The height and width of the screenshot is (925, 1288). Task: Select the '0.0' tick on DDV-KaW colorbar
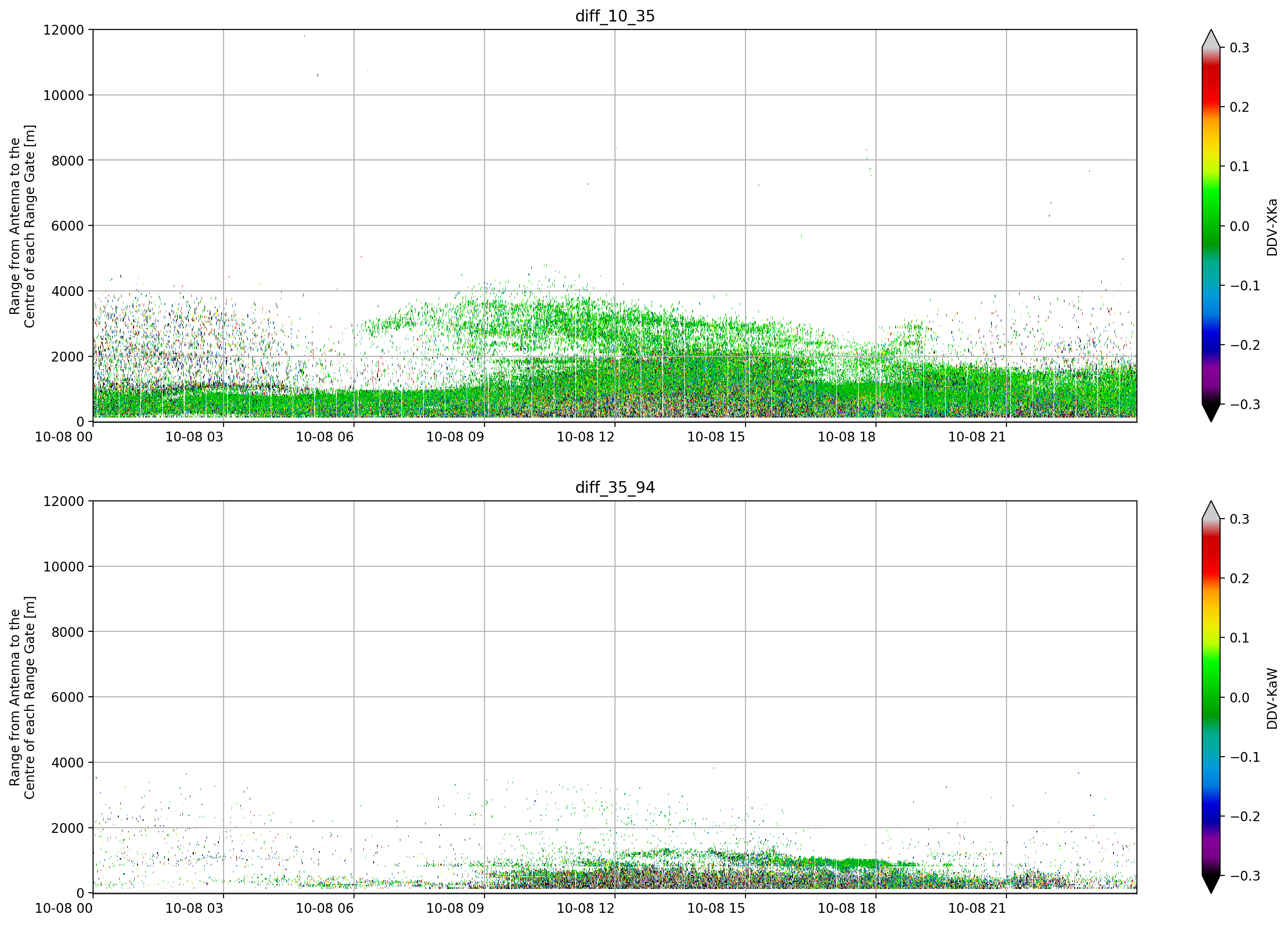tap(1240, 698)
